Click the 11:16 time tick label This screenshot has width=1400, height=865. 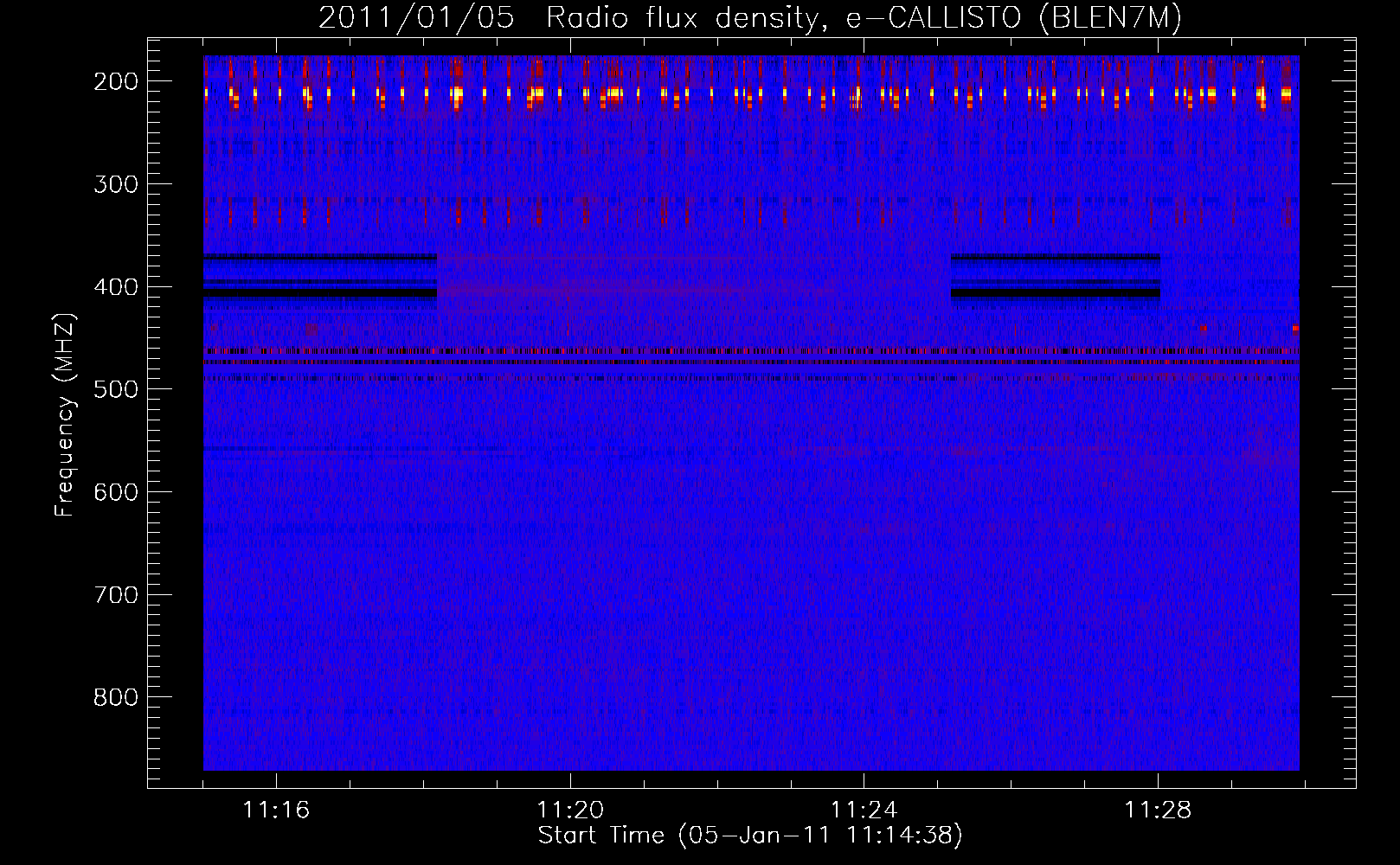point(276,811)
